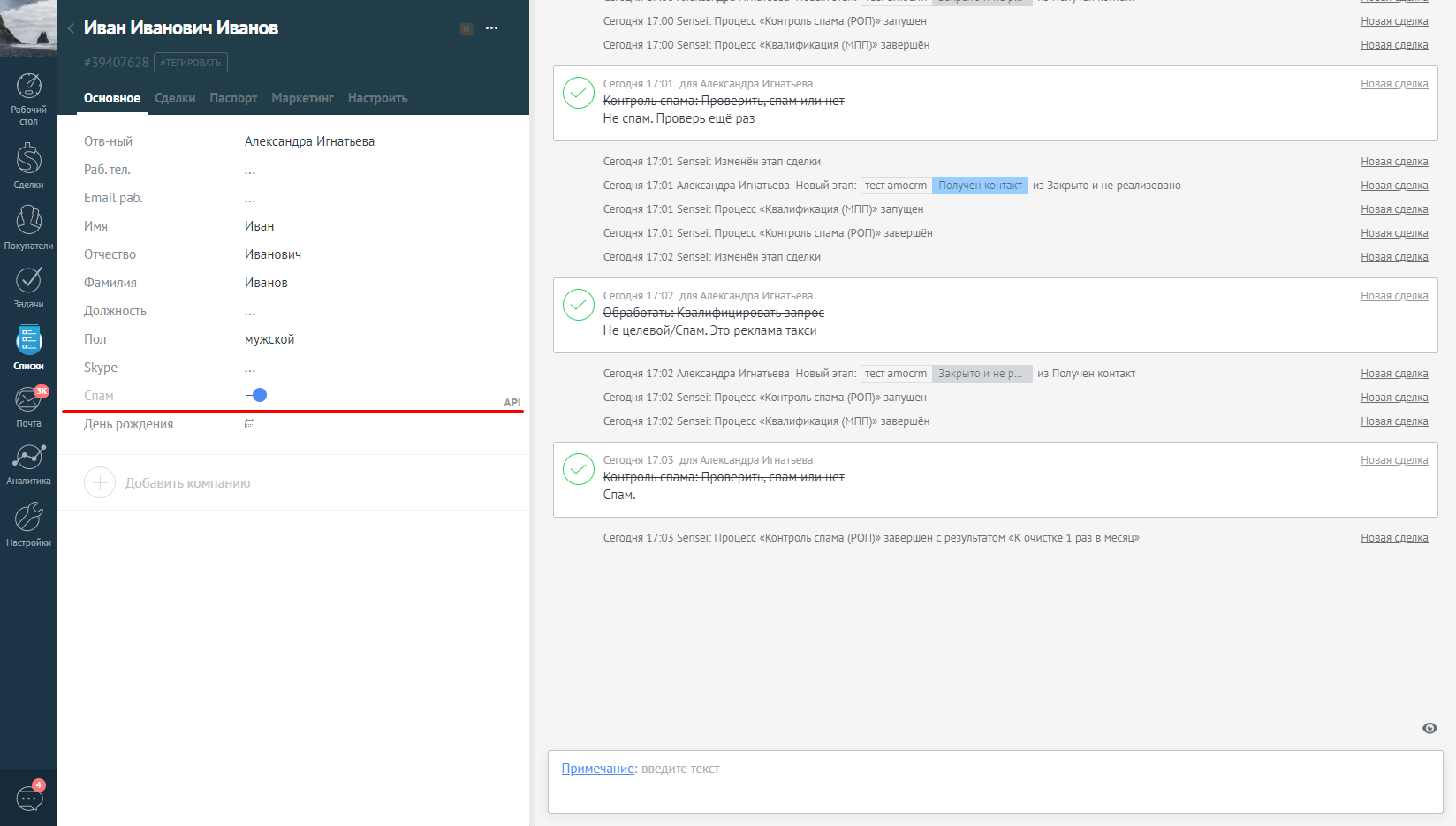Click the small И badge in header
Image resolution: width=1456 pixels, height=826 pixels.
466,29
